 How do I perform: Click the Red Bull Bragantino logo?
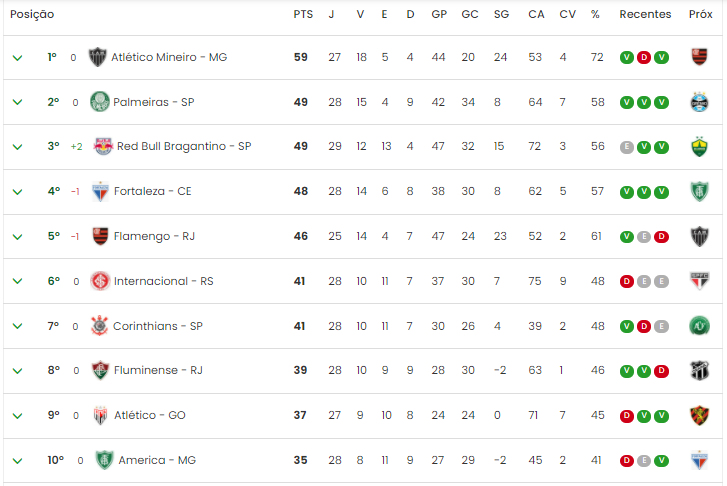point(103,147)
